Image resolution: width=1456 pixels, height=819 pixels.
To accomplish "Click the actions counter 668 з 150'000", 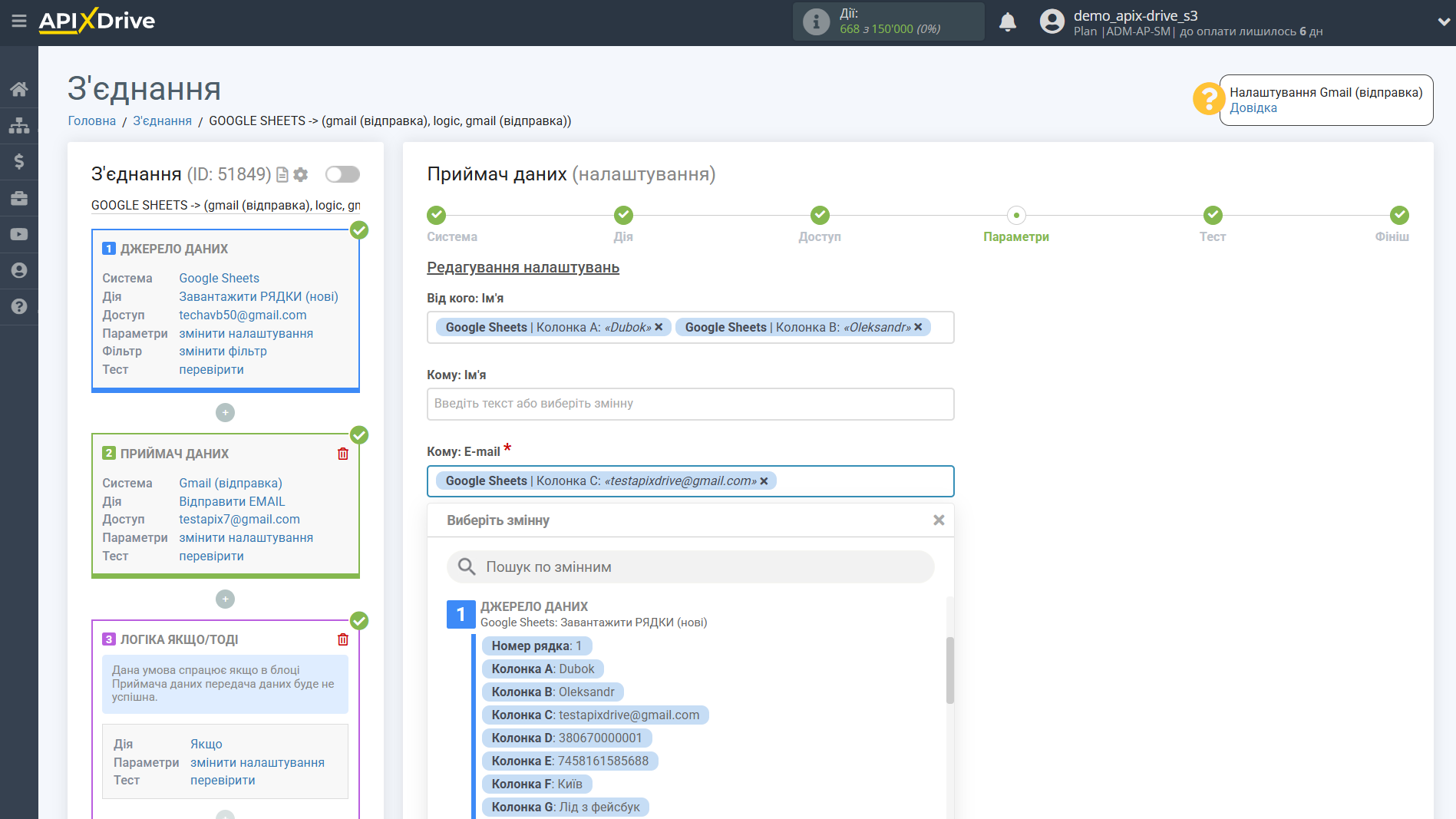I will (890, 29).
